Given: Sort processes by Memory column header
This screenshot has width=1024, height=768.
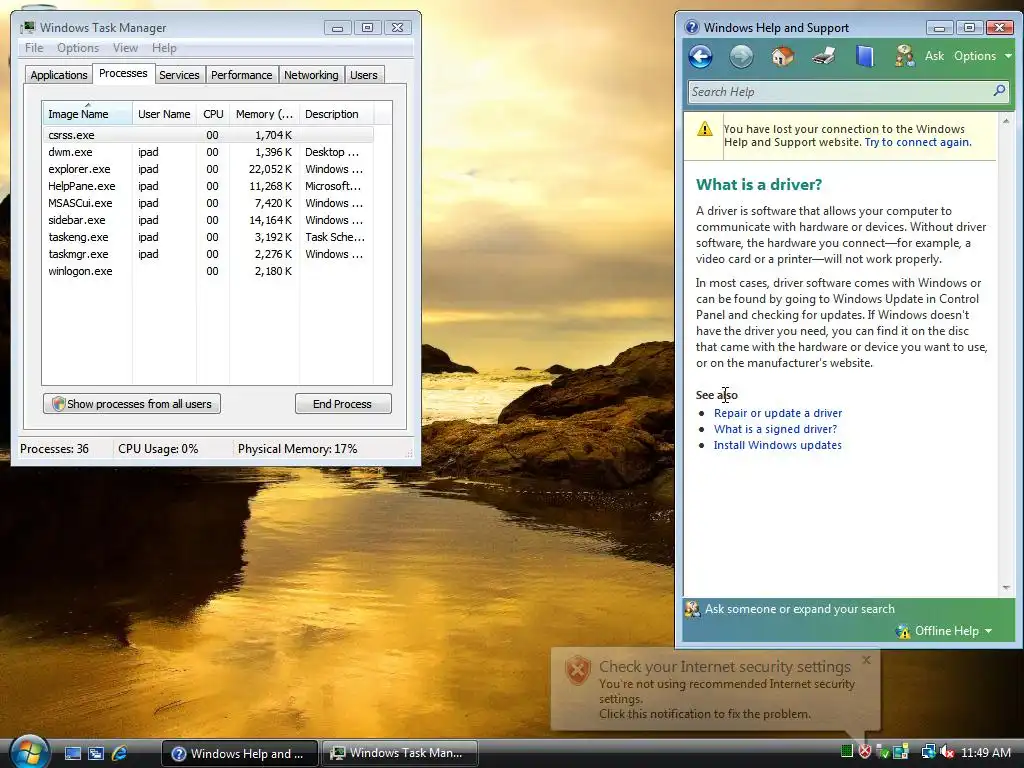Looking at the screenshot, I should point(264,114).
